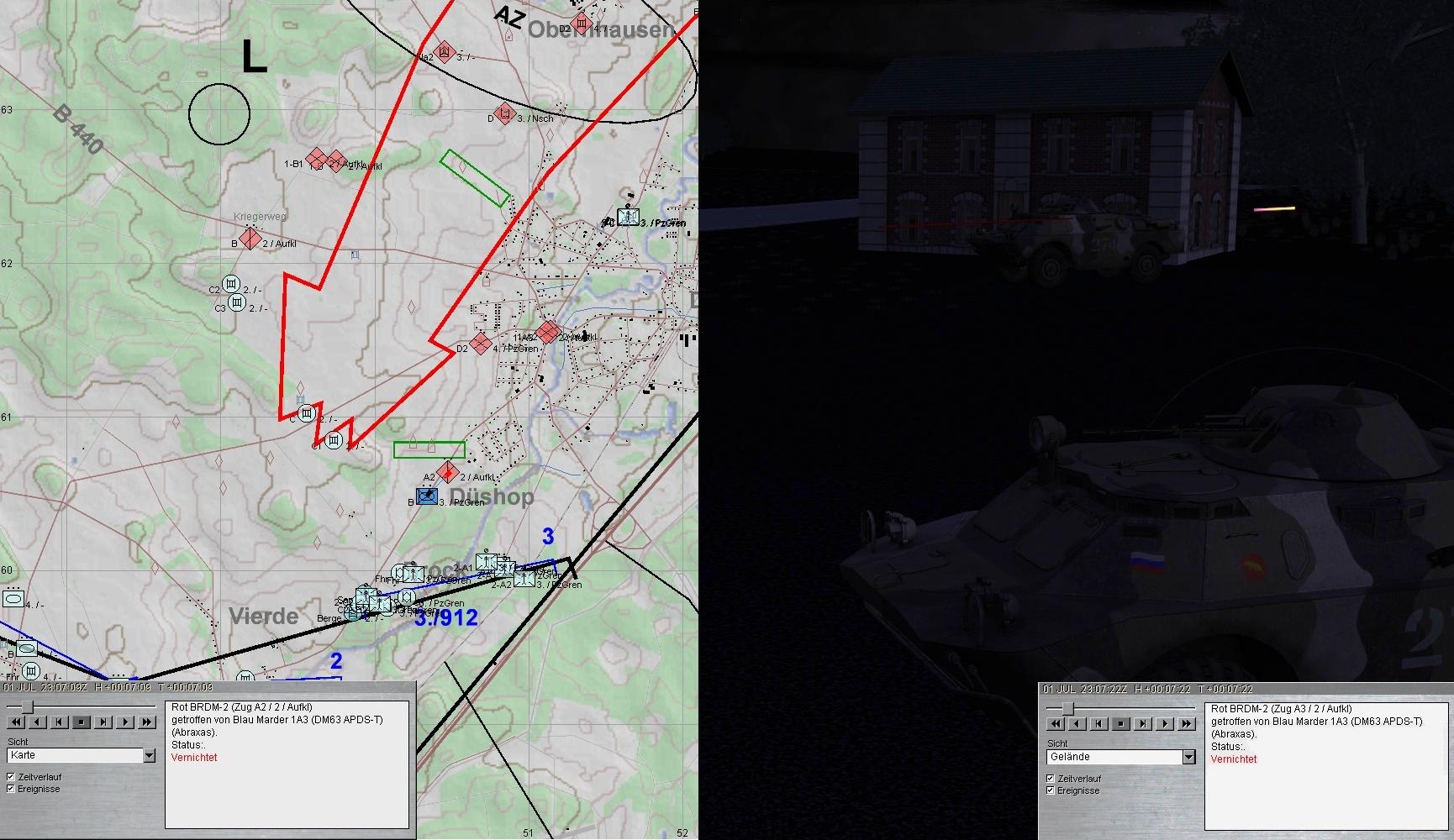The image size is (1454, 840).
Task: Click the timeline slider handle in Gelände panel
Action: (1067, 708)
